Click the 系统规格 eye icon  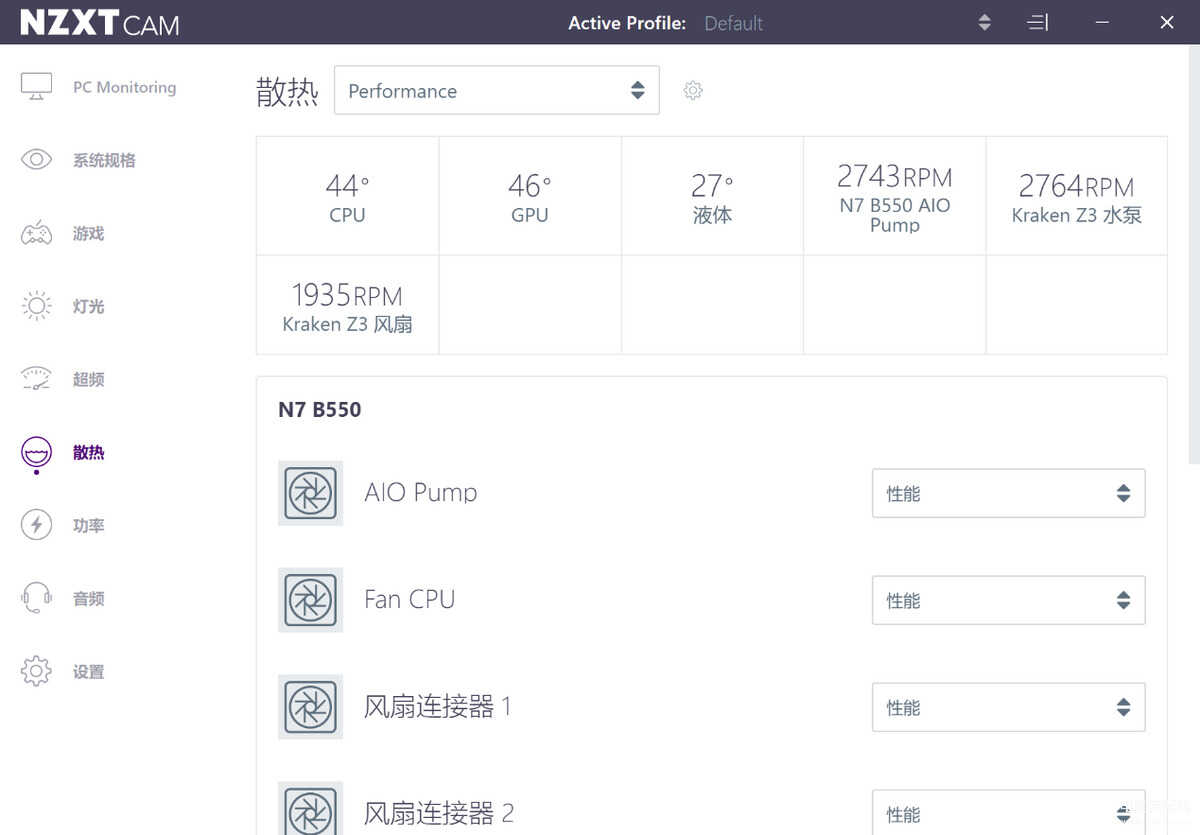tap(36, 160)
